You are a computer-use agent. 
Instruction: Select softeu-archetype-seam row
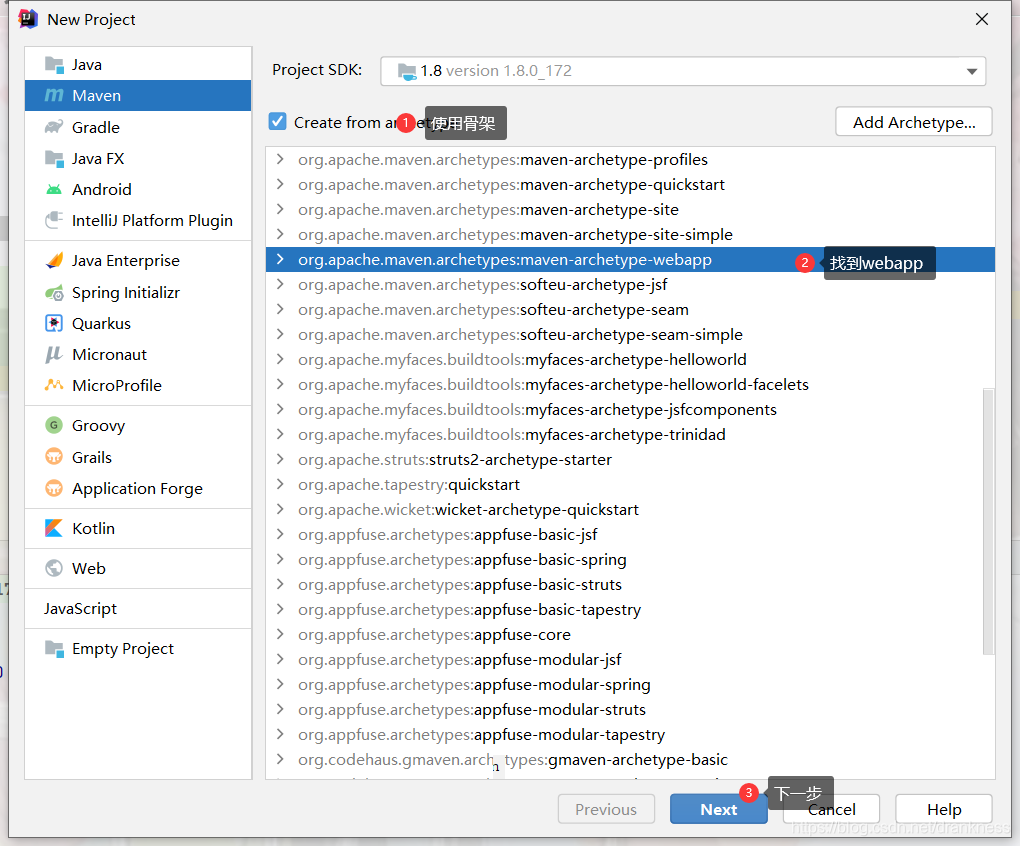coord(630,310)
